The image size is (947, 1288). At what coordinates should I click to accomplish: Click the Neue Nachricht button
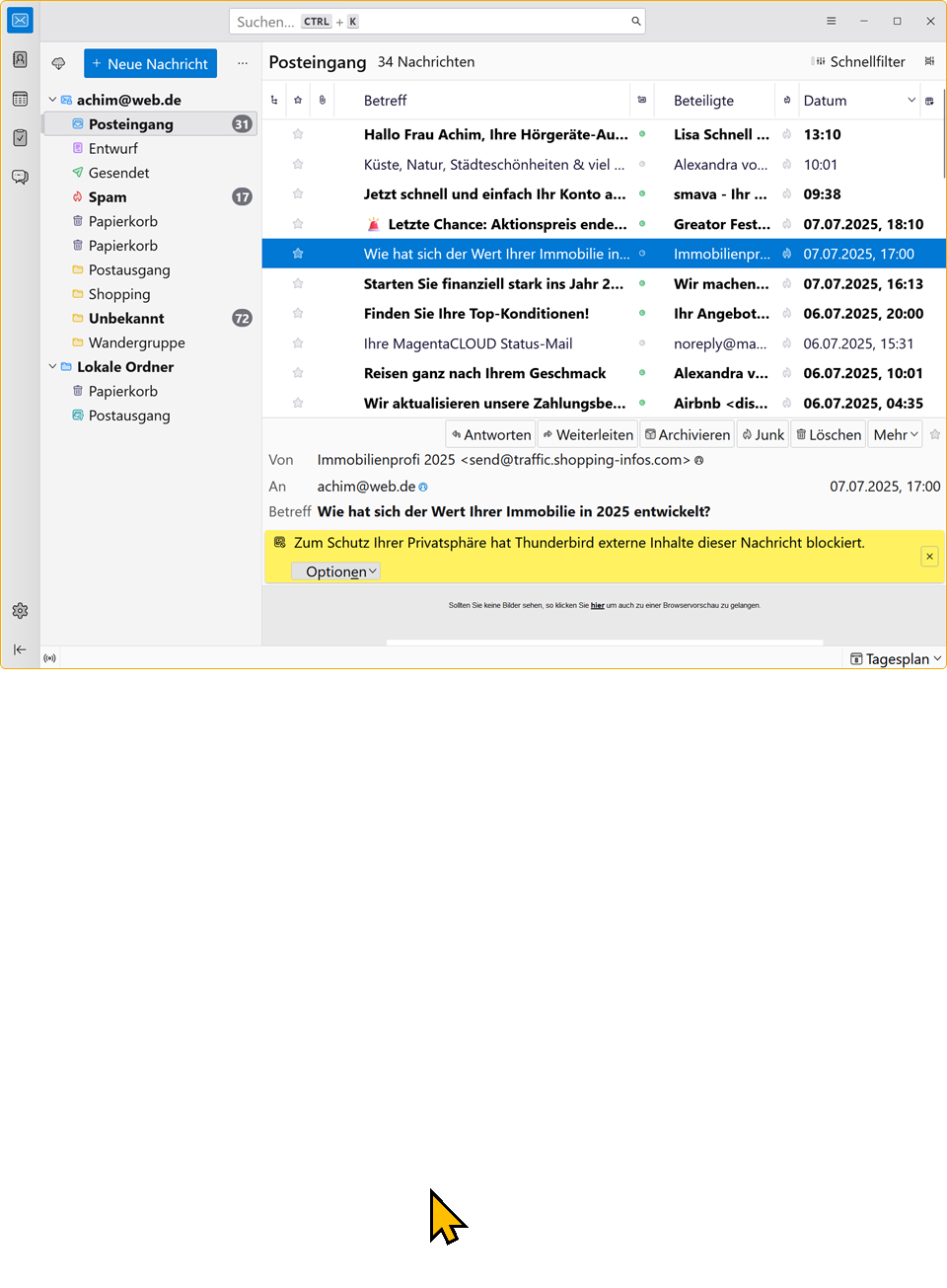click(x=150, y=63)
